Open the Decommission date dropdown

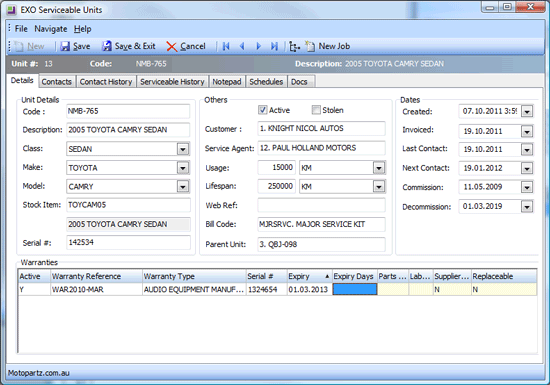(x=527, y=207)
